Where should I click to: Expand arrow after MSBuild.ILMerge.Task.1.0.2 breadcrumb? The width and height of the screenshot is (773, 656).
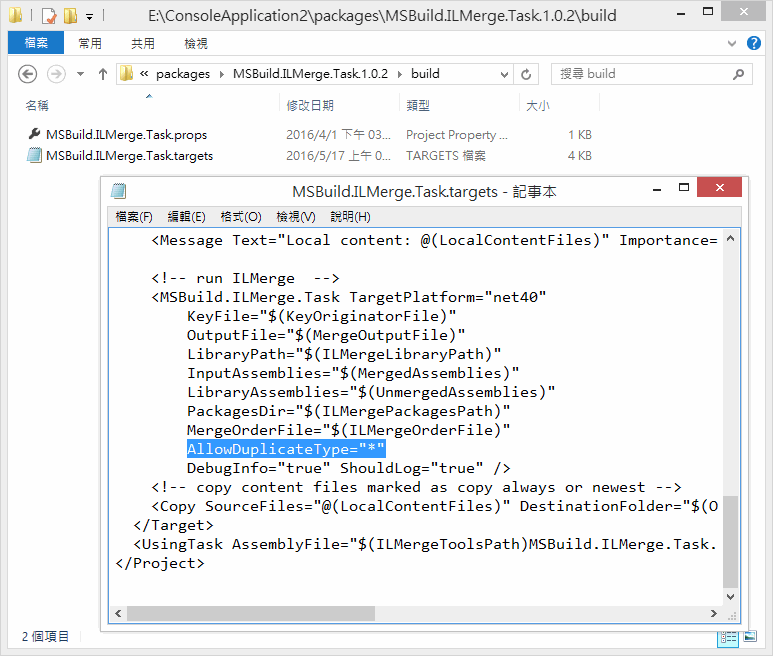click(400, 74)
